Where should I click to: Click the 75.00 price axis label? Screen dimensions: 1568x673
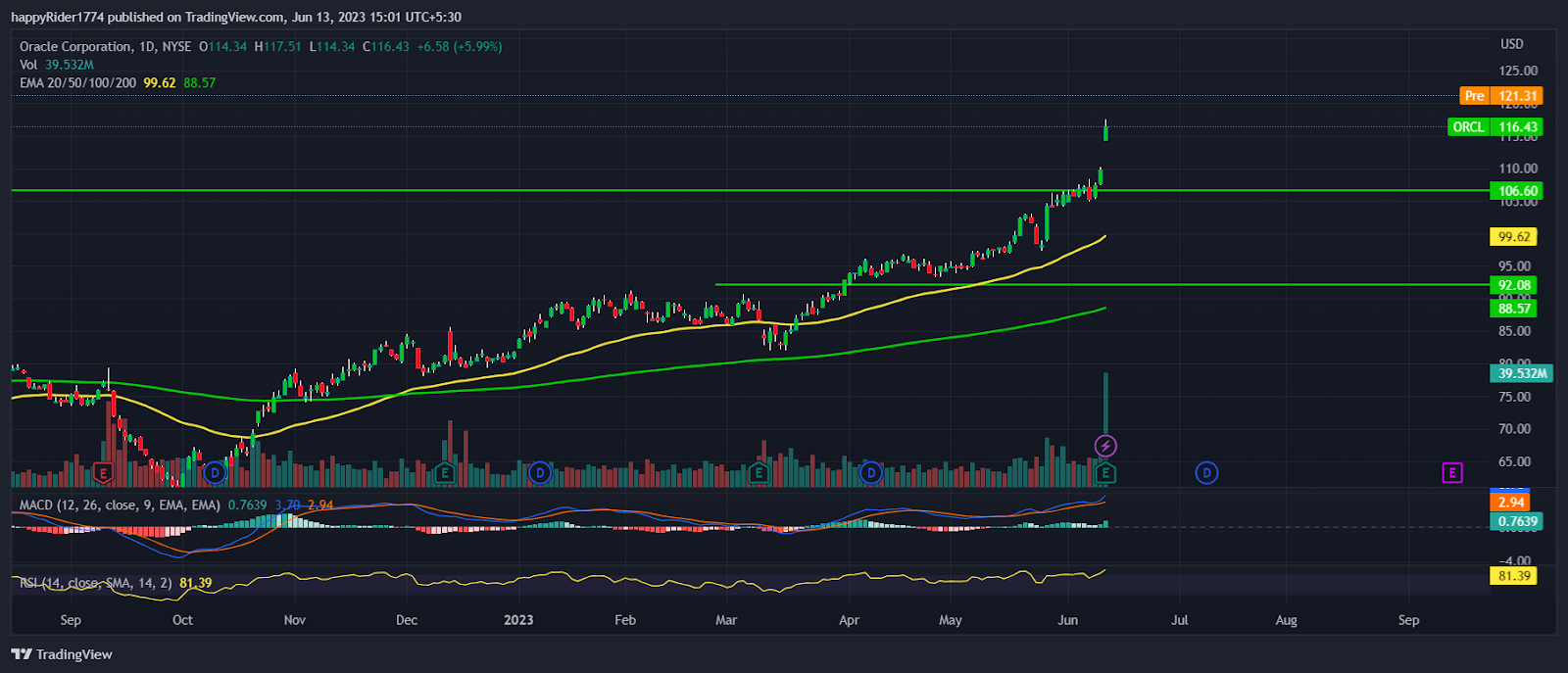click(x=1514, y=397)
